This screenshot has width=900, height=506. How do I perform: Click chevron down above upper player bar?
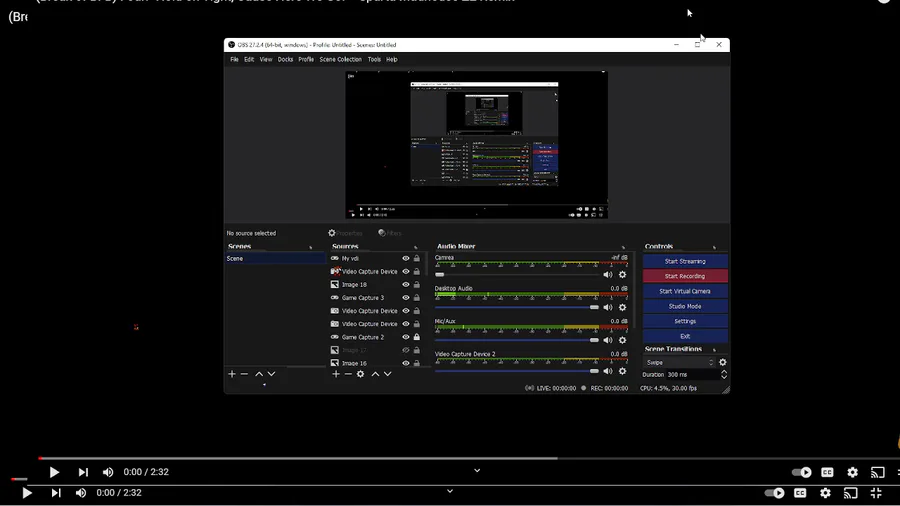coord(477,470)
